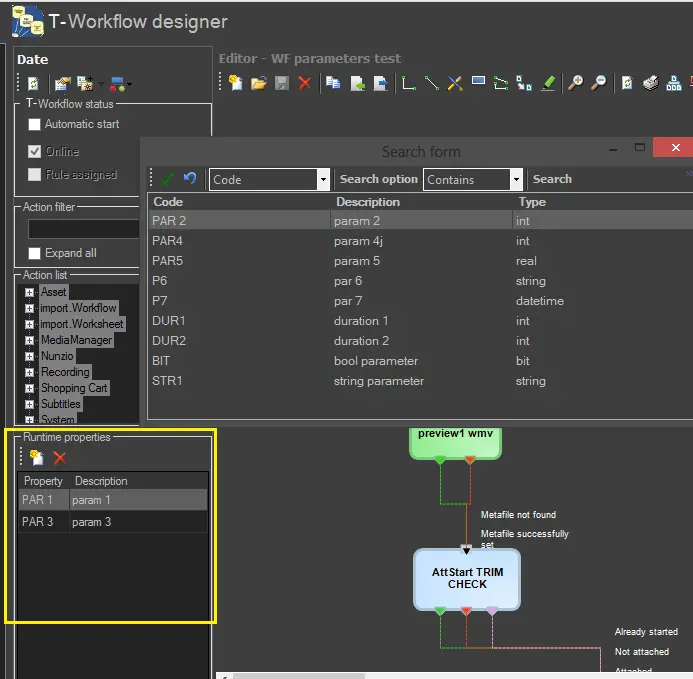Open the Contains search option dropdown
Image resolution: width=693 pixels, height=679 pixels.
516,180
